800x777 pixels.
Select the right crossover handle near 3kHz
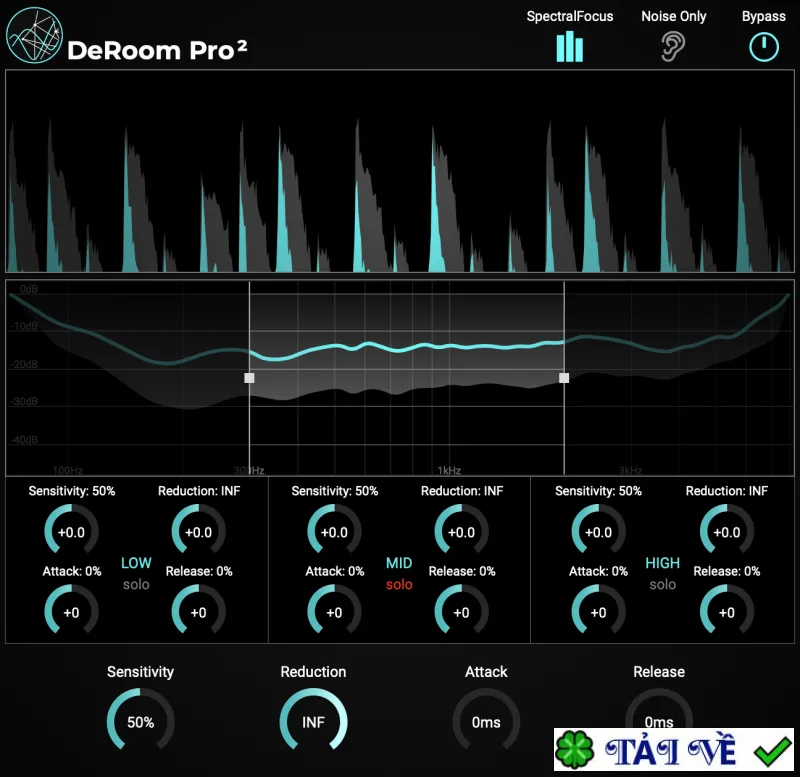[x=564, y=378]
